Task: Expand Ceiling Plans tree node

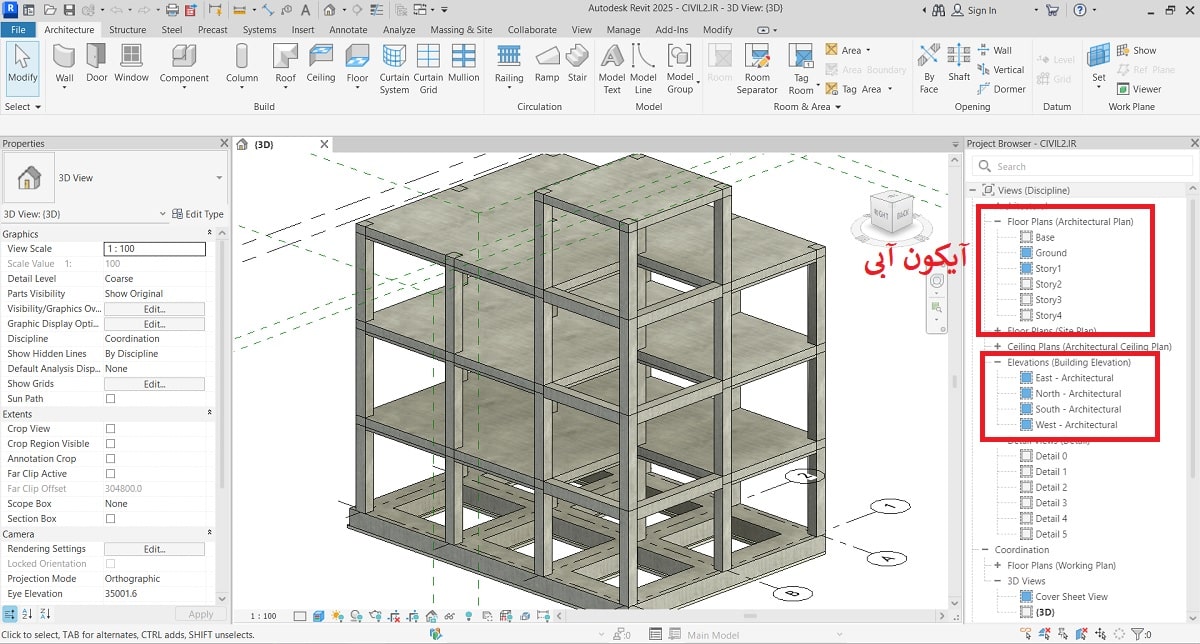Action: click(997, 347)
